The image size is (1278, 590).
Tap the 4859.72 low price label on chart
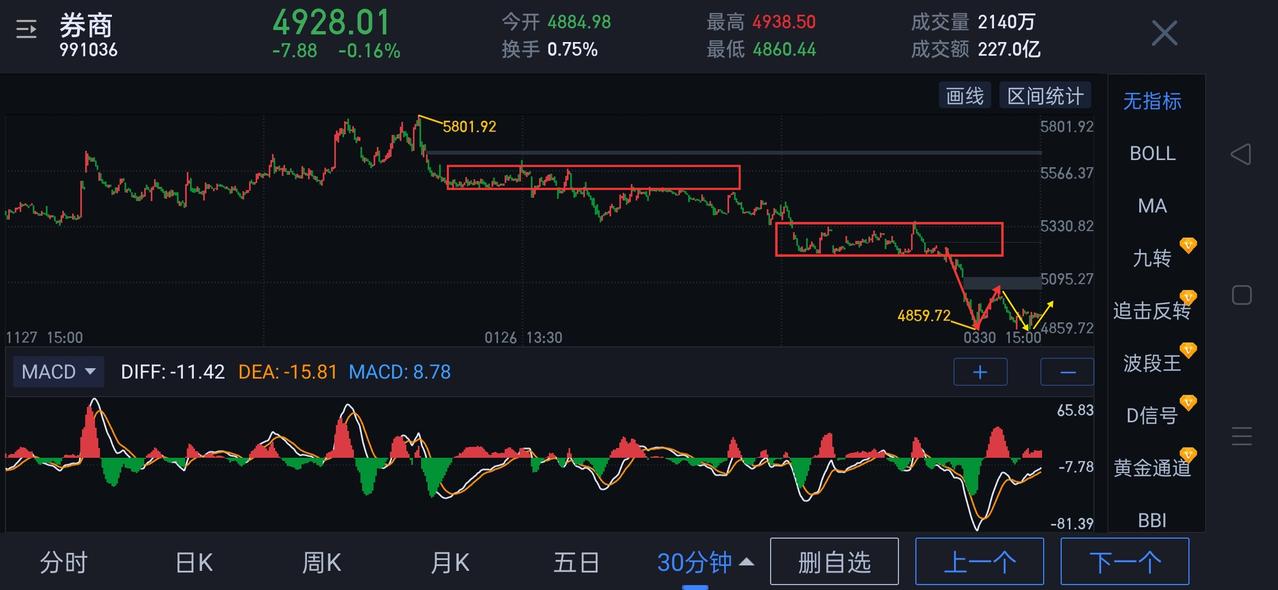point(924,316)
